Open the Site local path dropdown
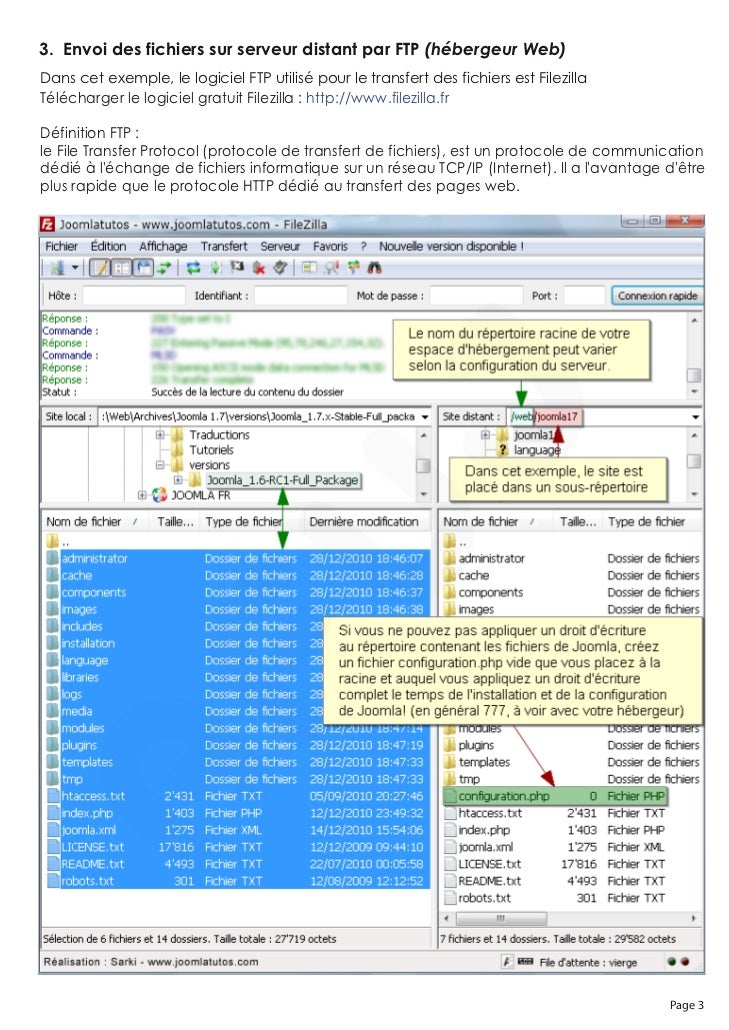The width and height of the screenshot is (729, 1030). click(425, 416)
